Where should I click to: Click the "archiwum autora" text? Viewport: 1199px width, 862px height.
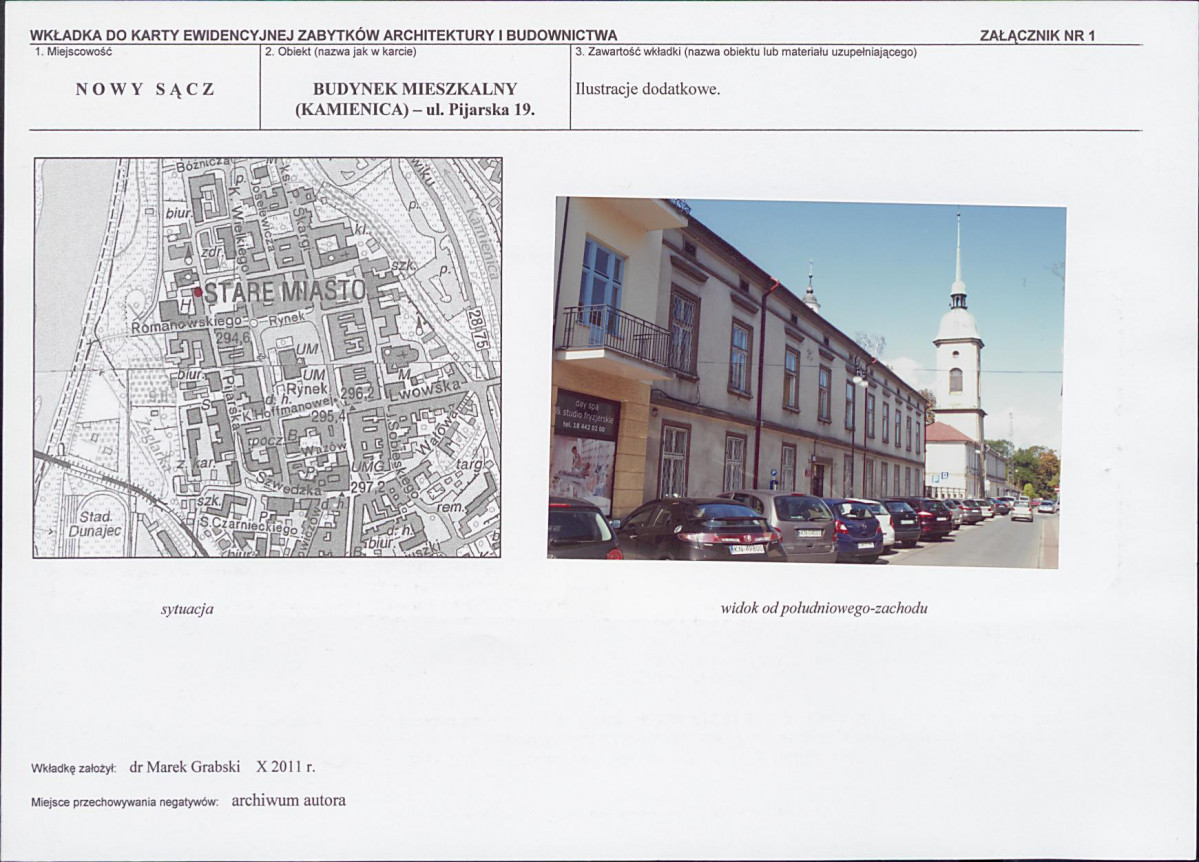(x=288, y=800)
